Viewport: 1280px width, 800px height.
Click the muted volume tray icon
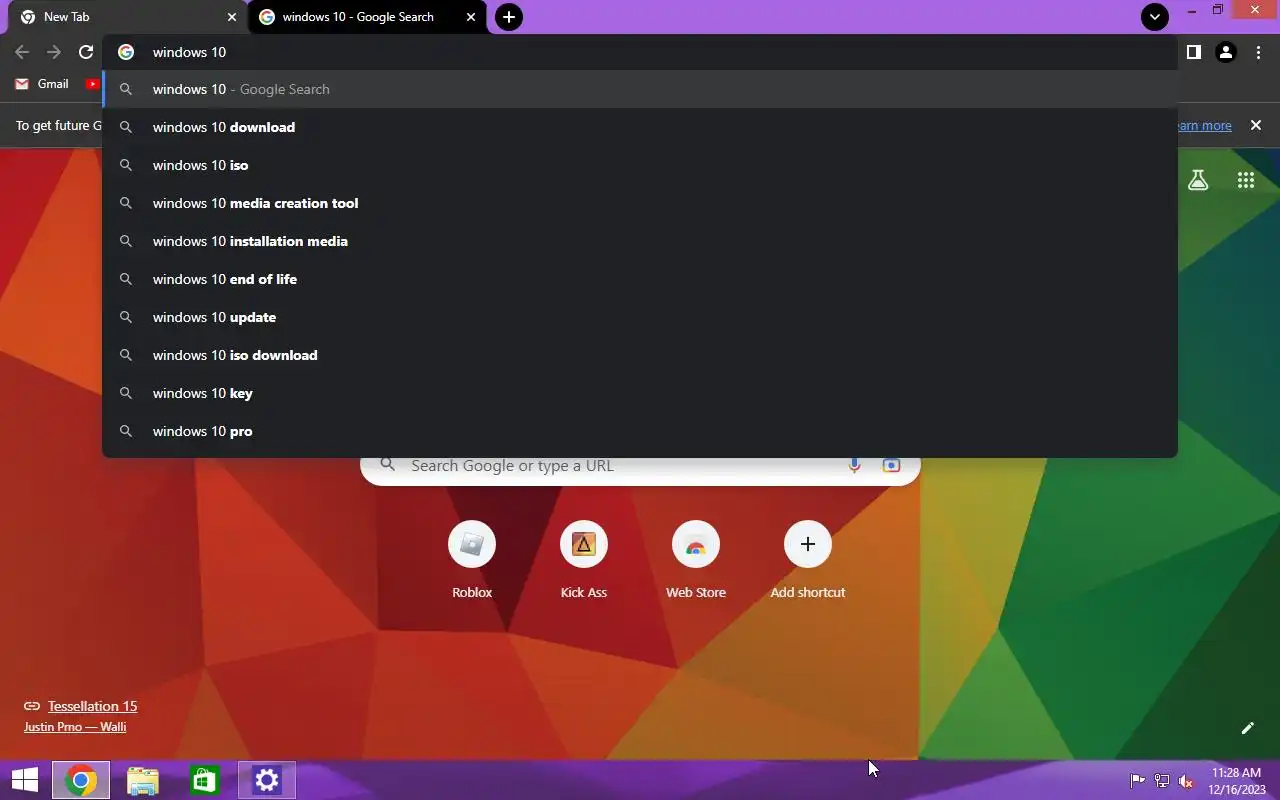[x=1186, y=781]
